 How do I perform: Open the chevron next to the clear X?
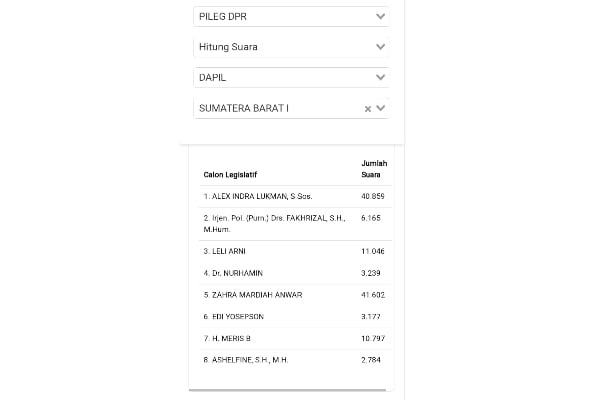coord(380,109)
